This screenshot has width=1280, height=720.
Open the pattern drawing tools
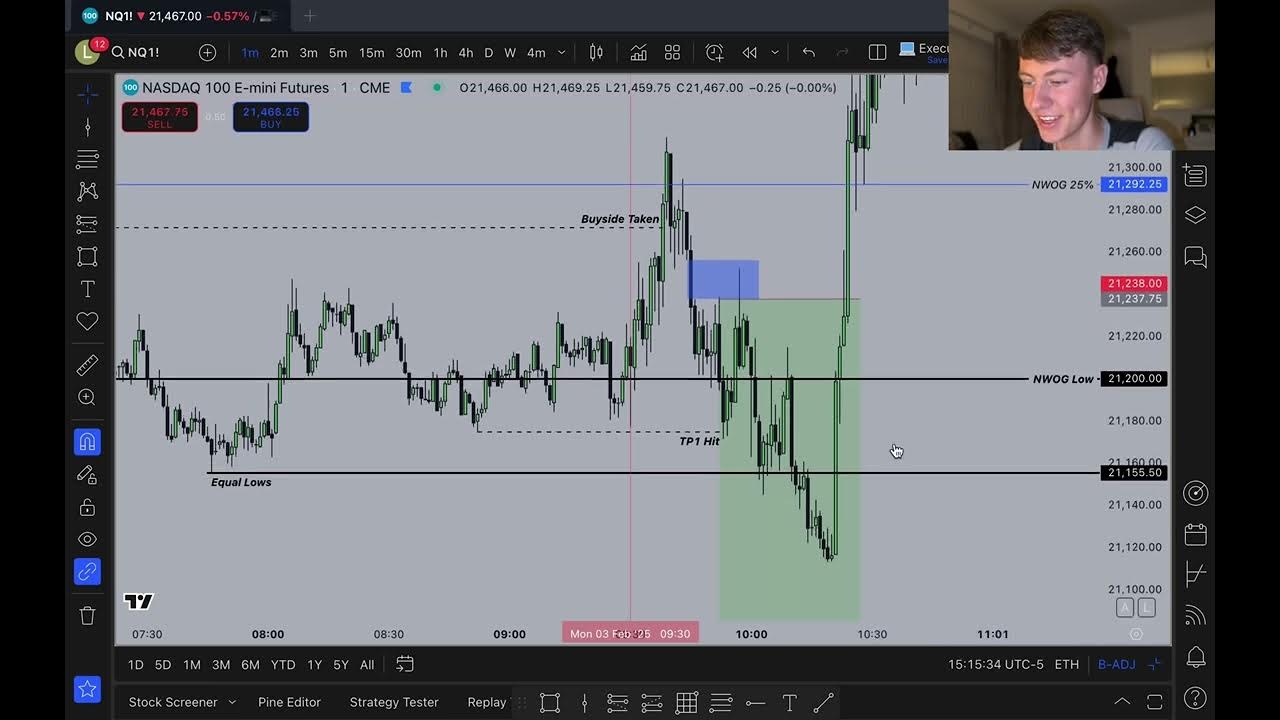tap(87, 191)
